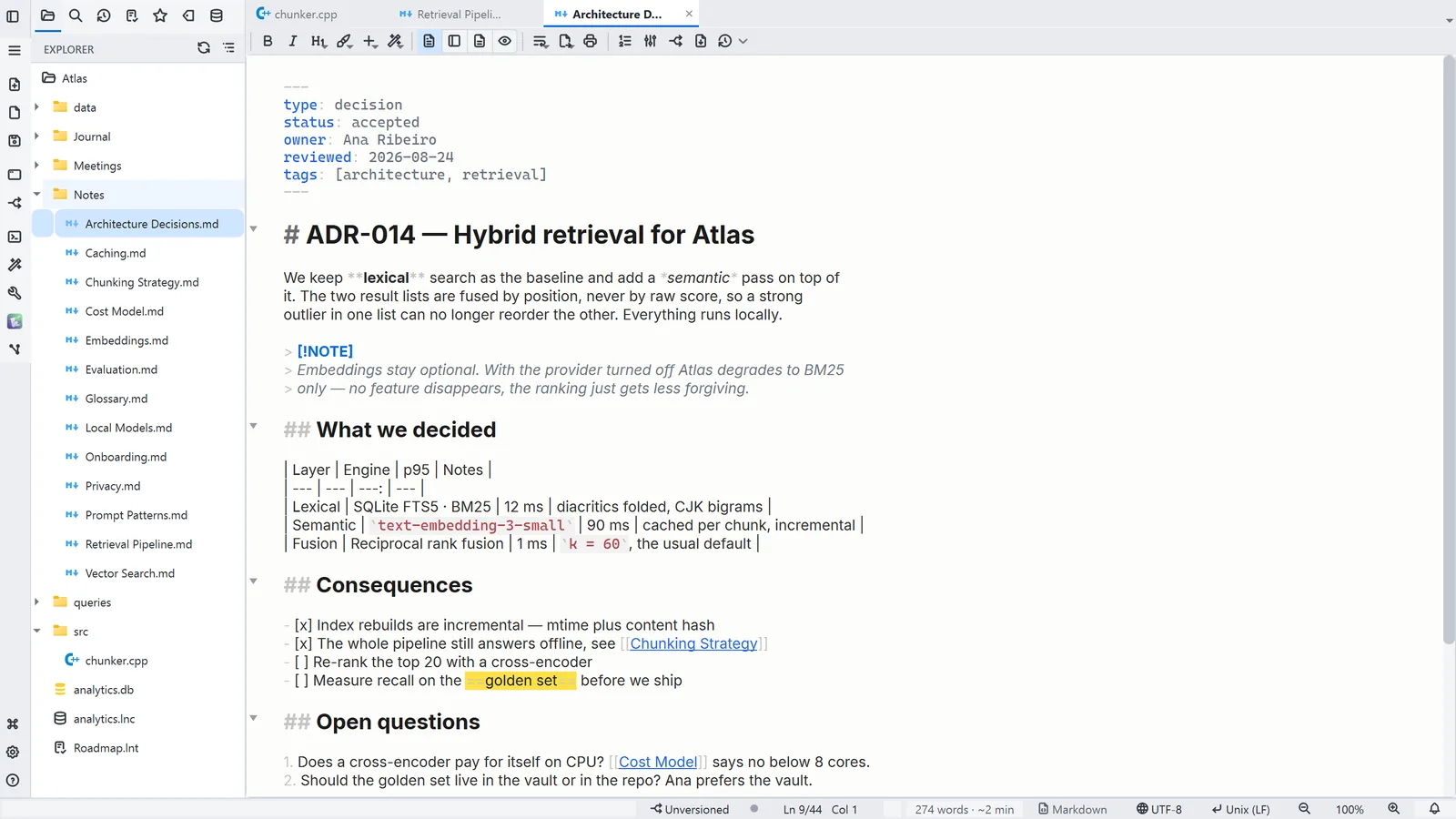Apply italic formatting
Viewport: 1456px width, 819px height.
pyautogui.click(x=292, y=41)
